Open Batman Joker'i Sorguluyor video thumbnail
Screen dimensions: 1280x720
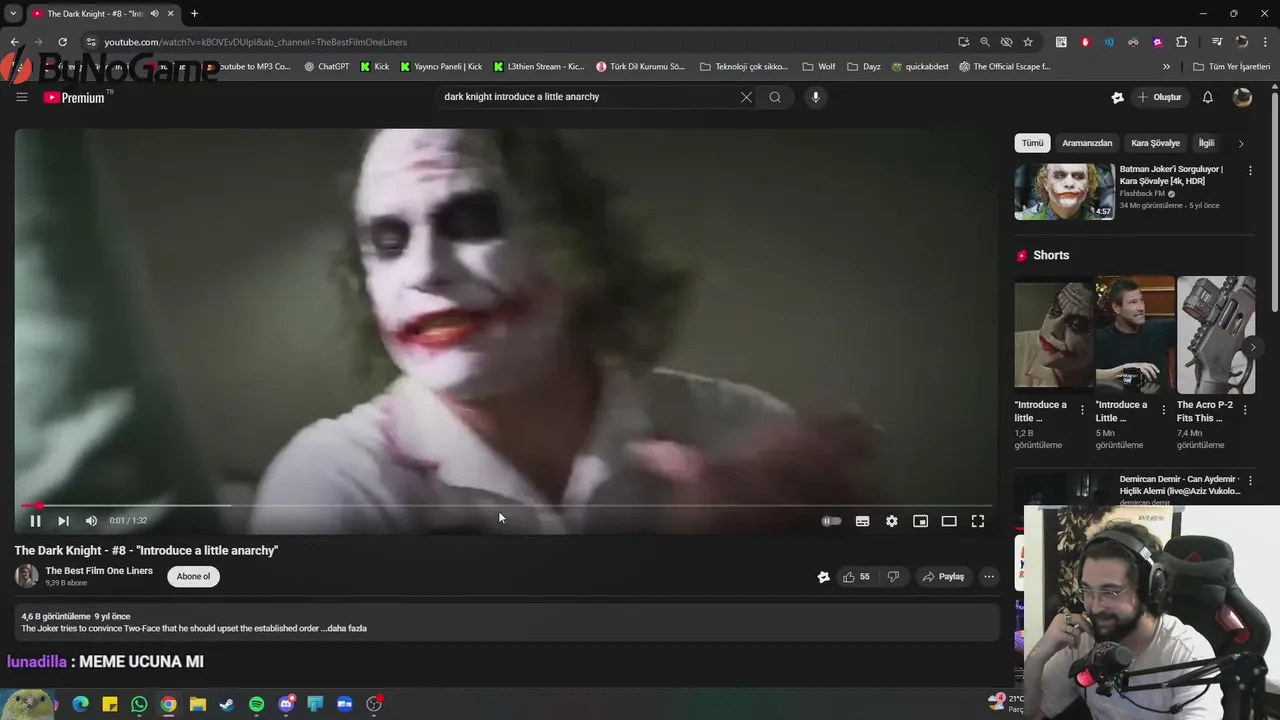[1064, 192]
